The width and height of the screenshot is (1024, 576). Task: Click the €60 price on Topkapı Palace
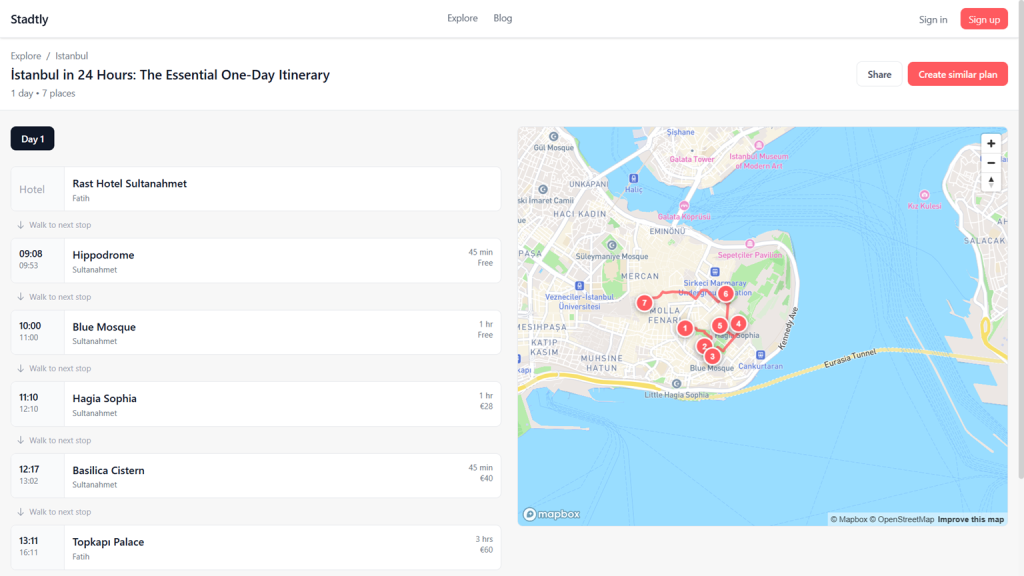coord(487,550)
